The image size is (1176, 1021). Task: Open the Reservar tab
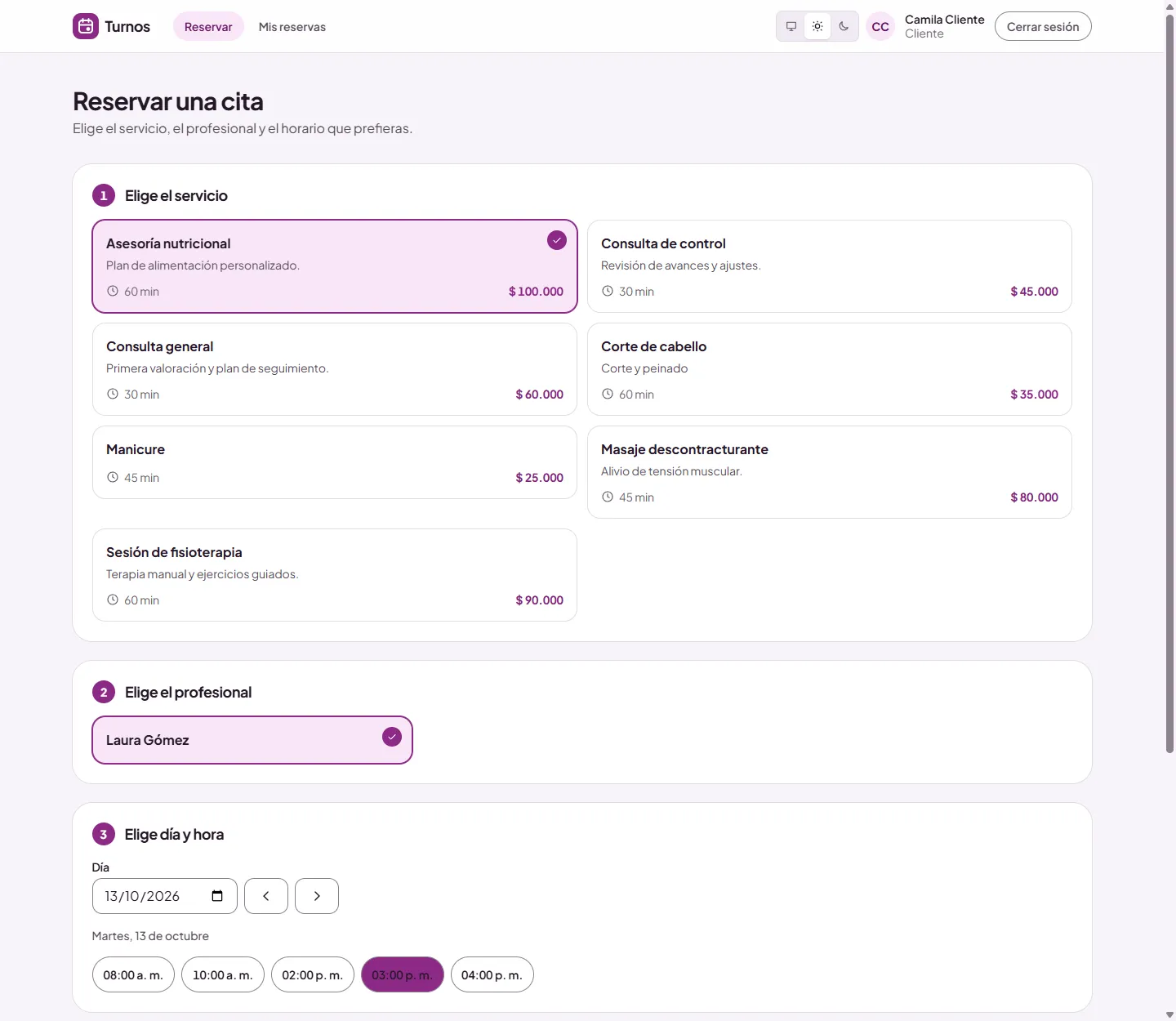[x=208, y=26]
